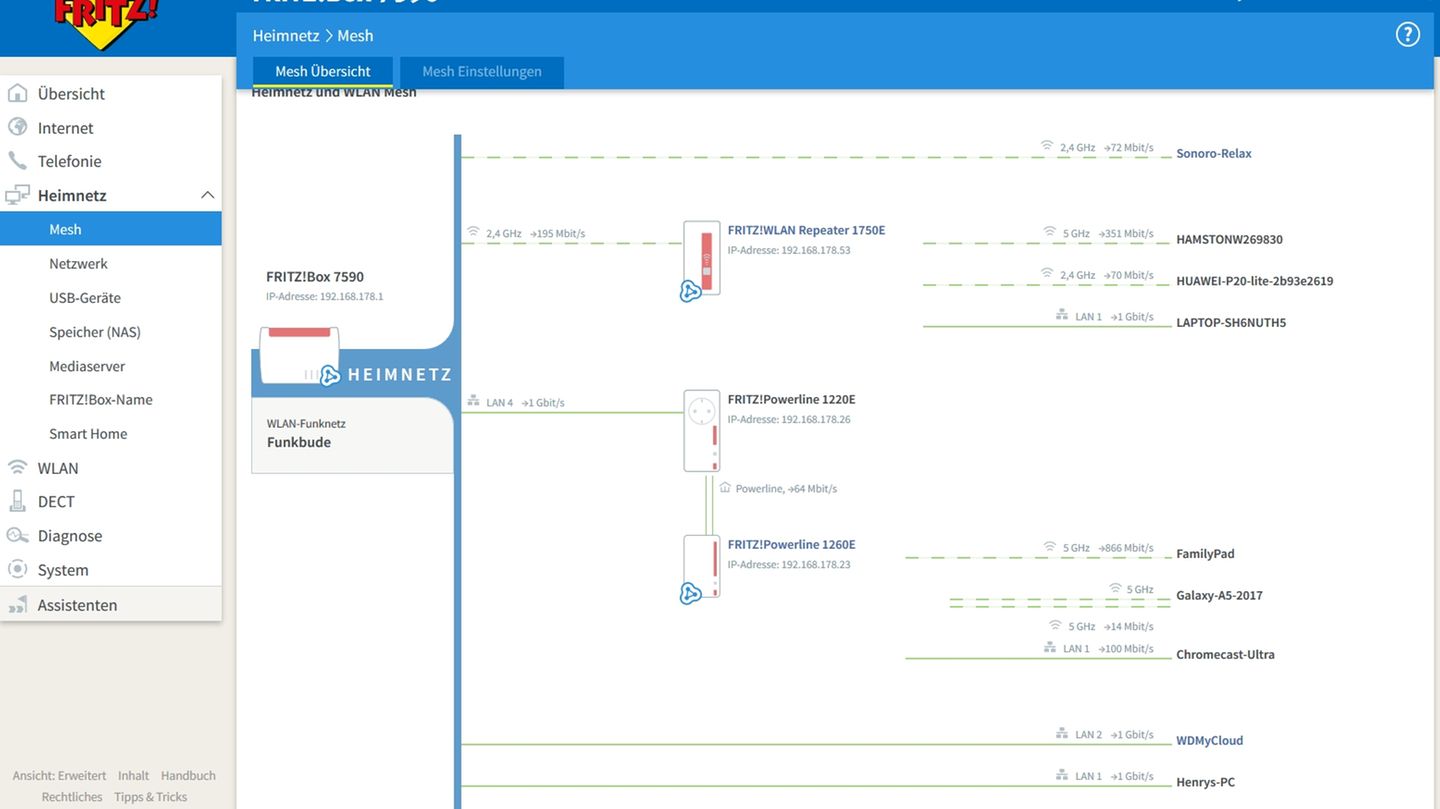Switch to the Mesh Einstellungen tab

[482, 72]
